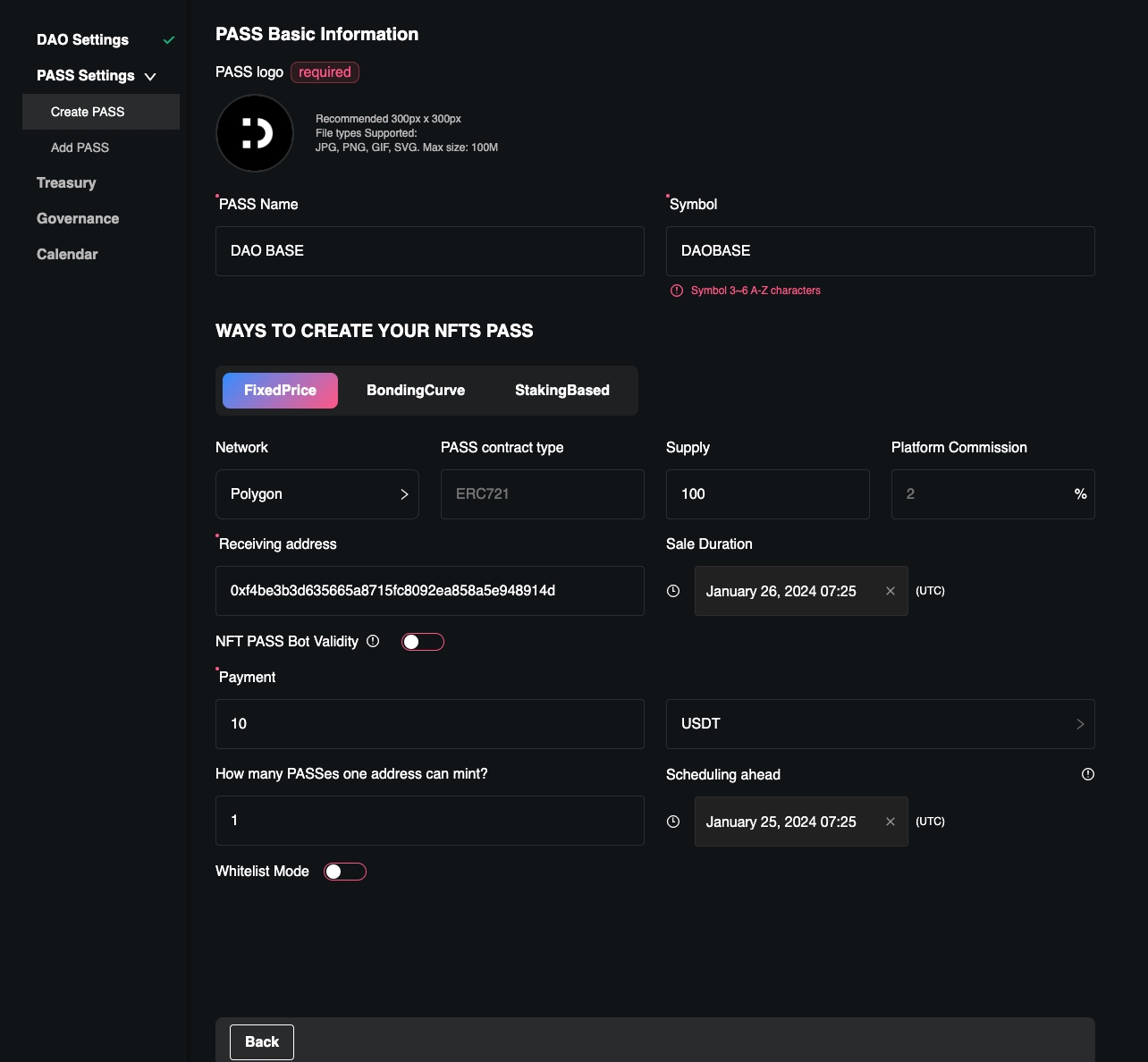Screen dimensions: 1148x1062
Task: Open the Polygon network dropdown
Action: 317,494
